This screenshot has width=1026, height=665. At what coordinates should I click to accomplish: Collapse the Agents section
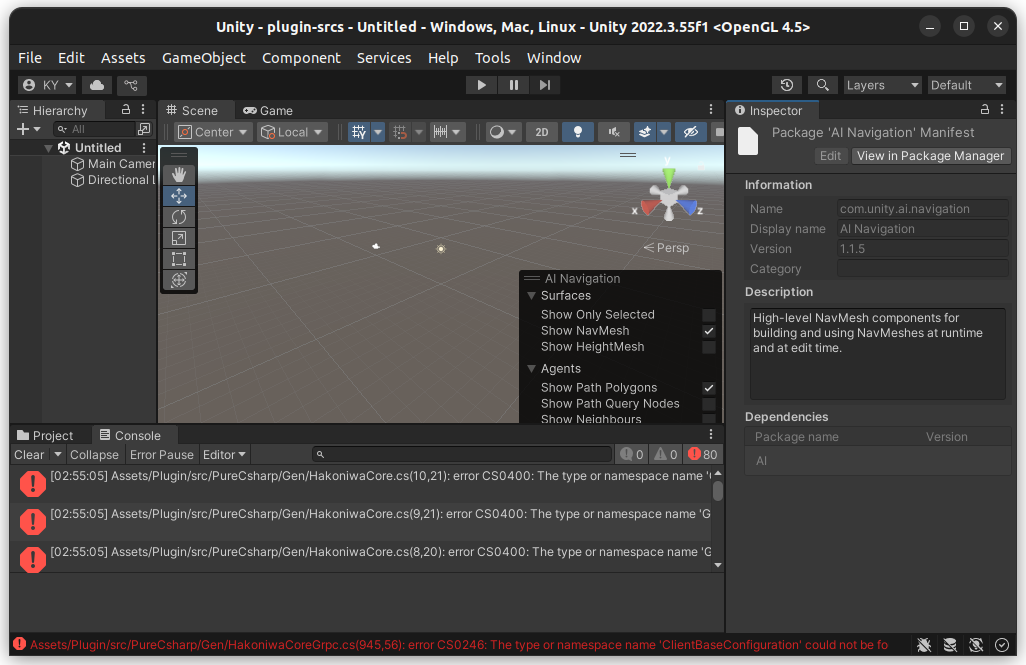point(531,369)
